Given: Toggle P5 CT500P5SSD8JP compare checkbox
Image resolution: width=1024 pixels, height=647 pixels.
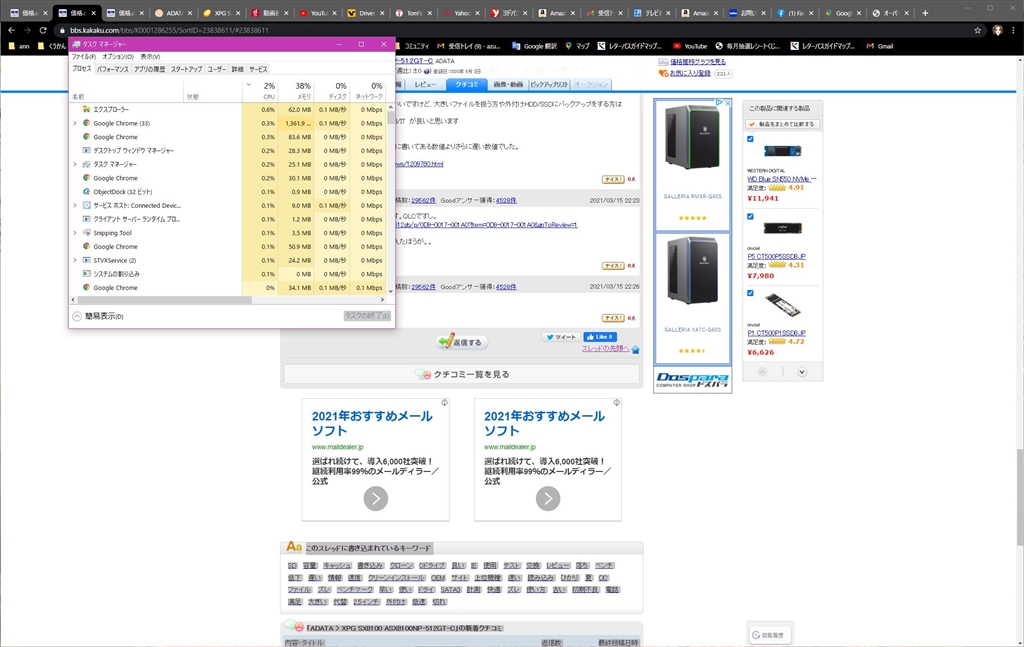Looking at the screenshot, I should pyautogui.click(x=750, y=216).
